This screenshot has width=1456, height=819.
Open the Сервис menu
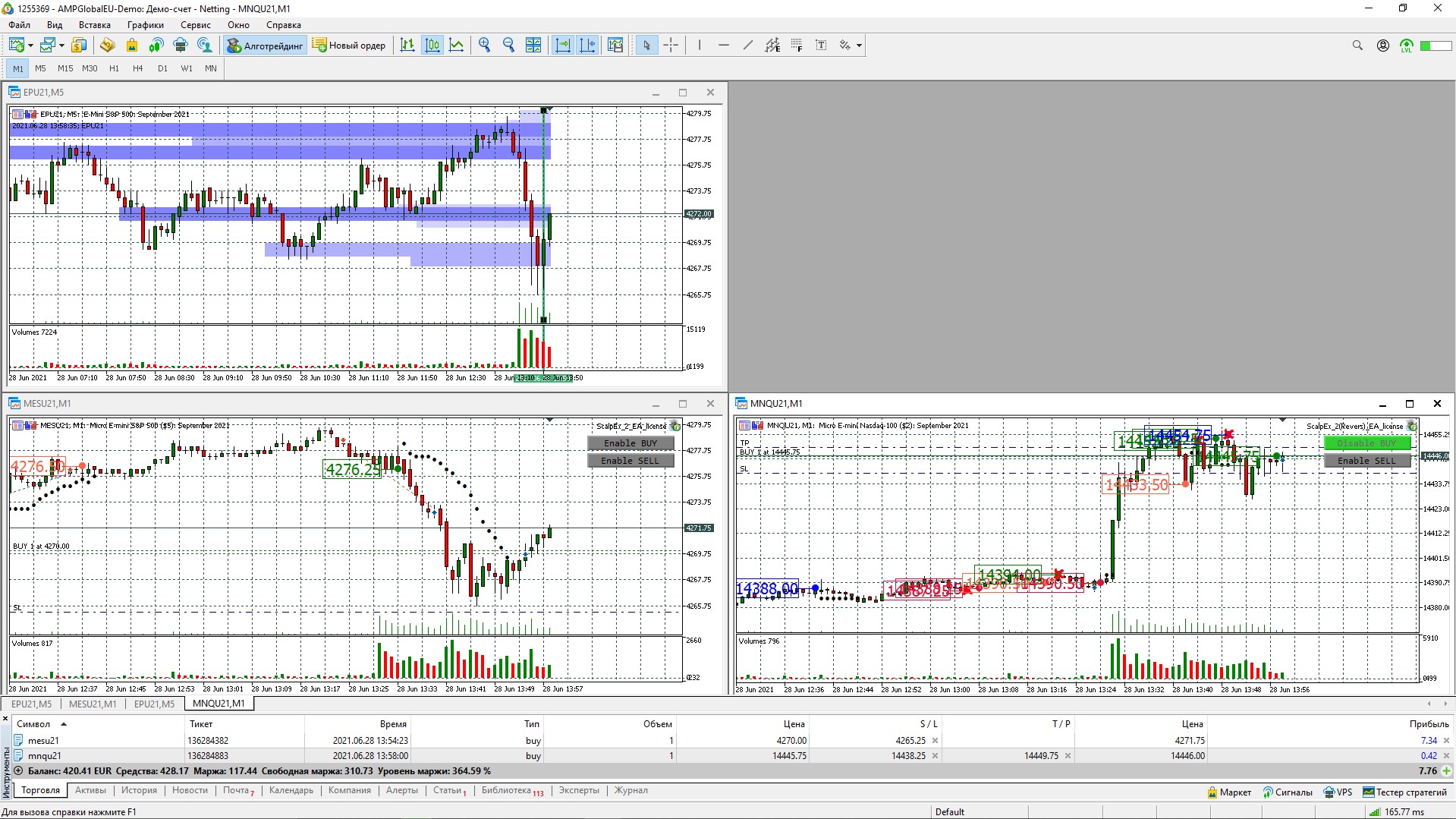pyautogui.click(x=196, y=25)
